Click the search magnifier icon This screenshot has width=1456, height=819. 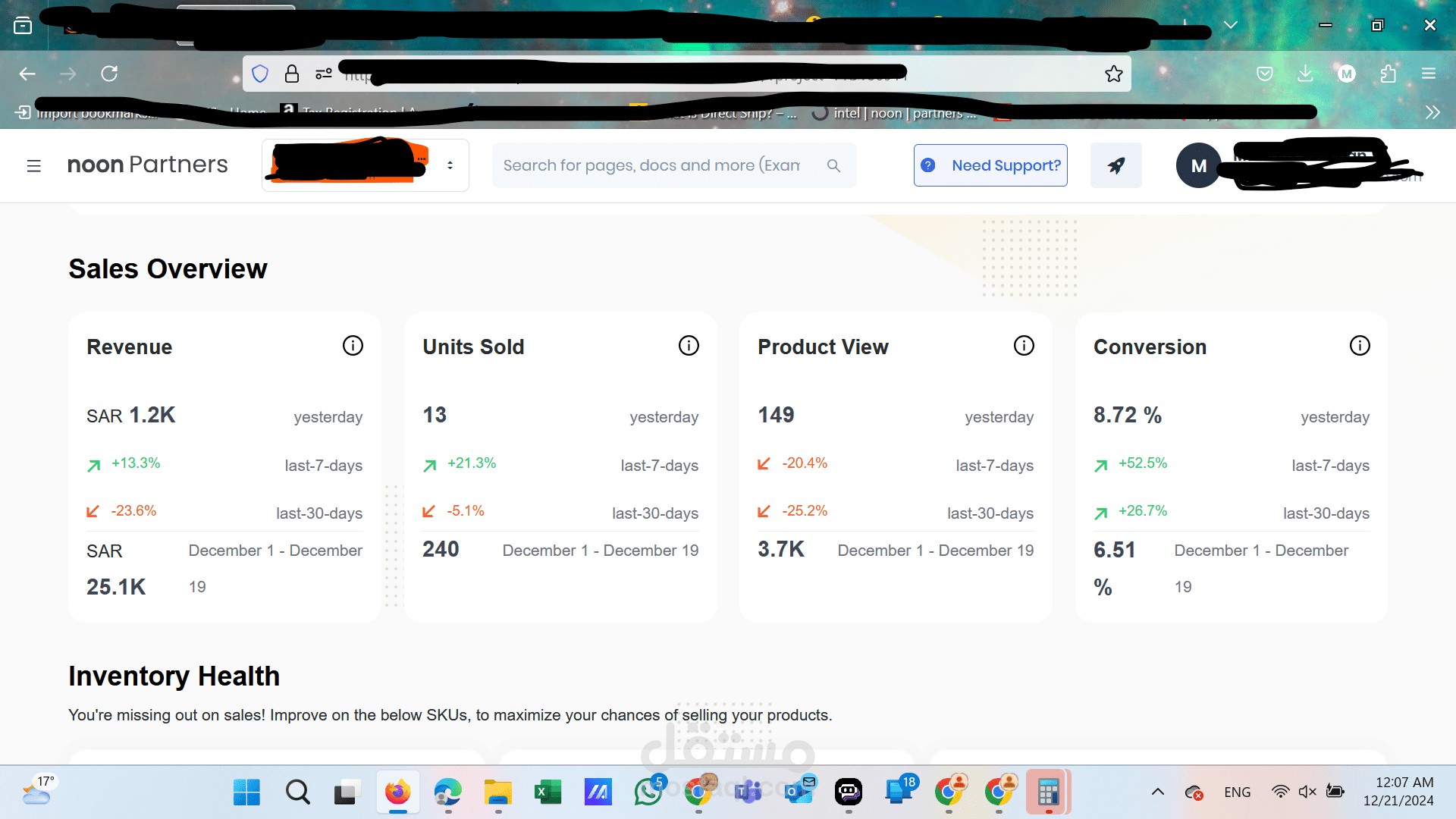point(833,165)
